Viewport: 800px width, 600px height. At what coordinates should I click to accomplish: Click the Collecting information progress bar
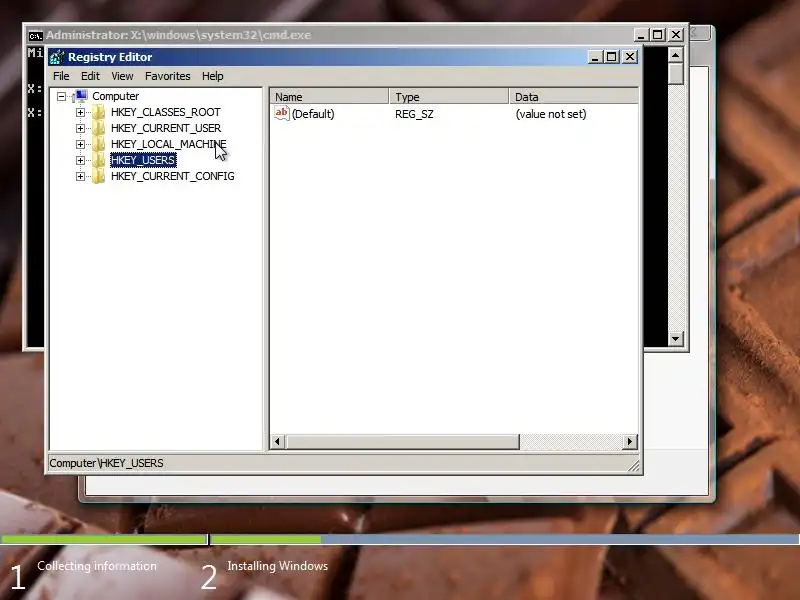coord(104,539)
